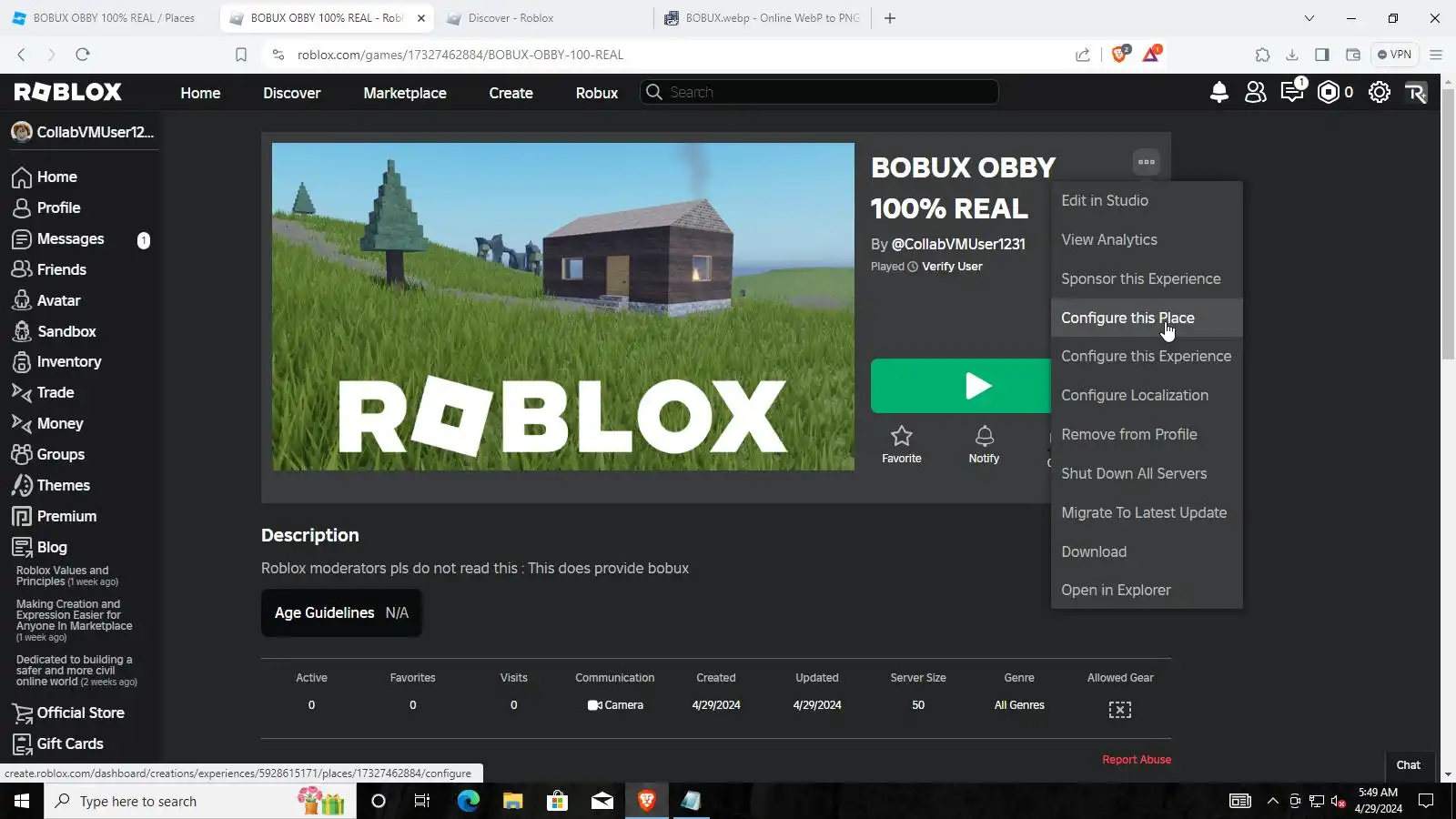Open Robux in top navigation

(597, 93)
